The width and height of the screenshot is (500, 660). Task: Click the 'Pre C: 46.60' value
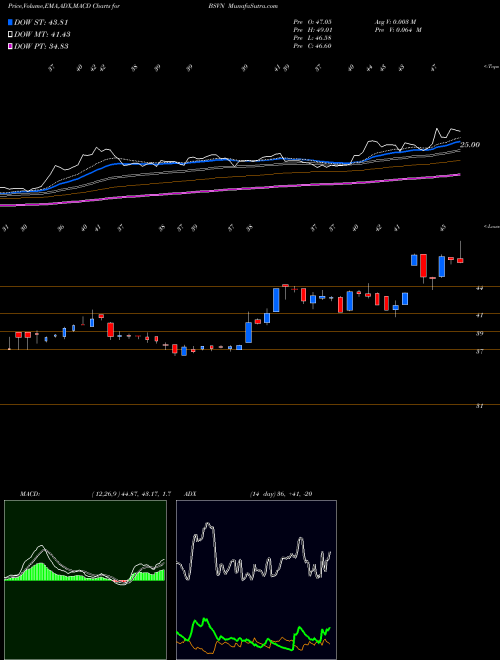312,46
